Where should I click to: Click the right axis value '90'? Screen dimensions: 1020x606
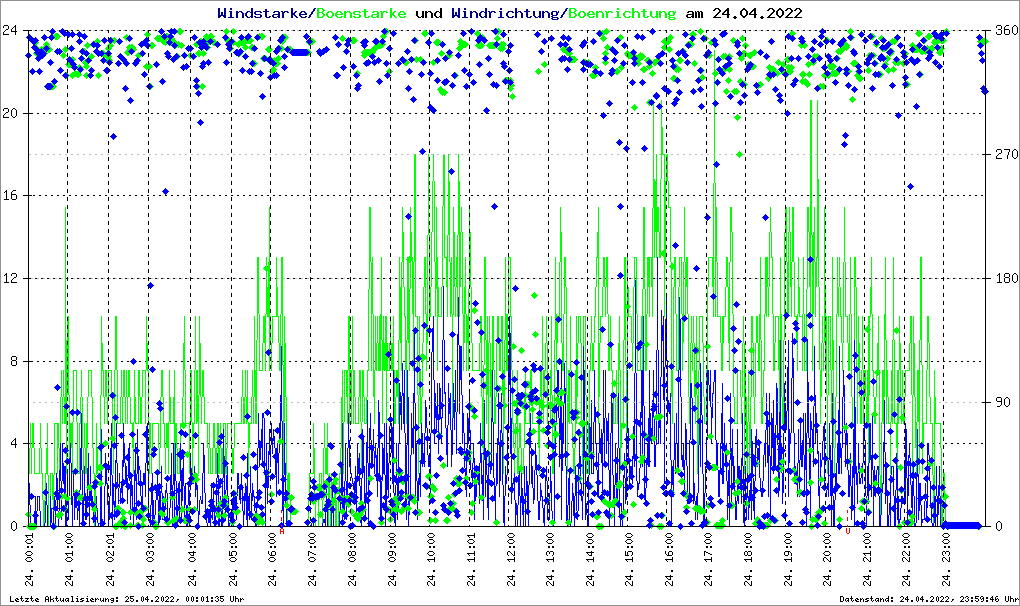[1000, 402]
